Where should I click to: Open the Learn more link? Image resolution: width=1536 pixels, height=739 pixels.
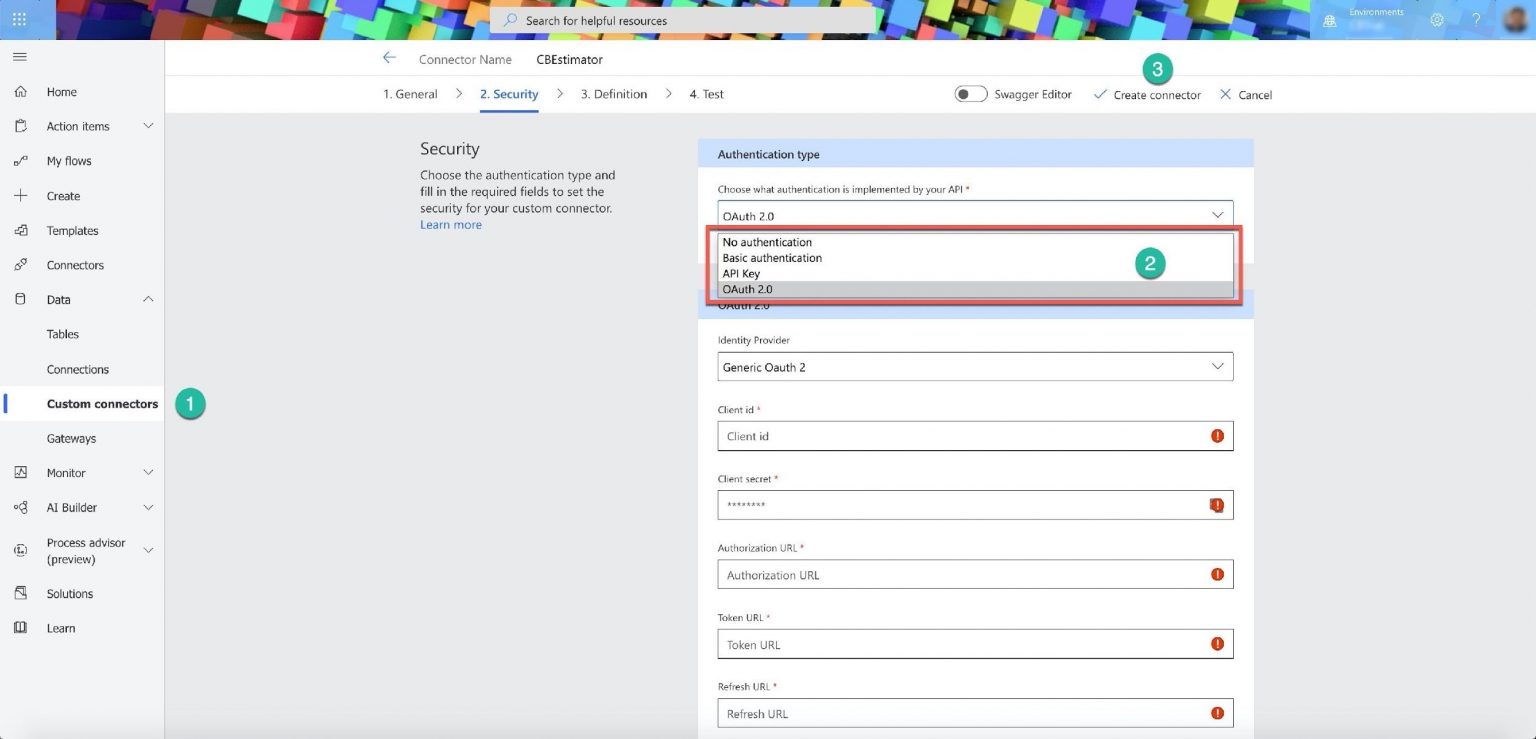tap(450, 225)
